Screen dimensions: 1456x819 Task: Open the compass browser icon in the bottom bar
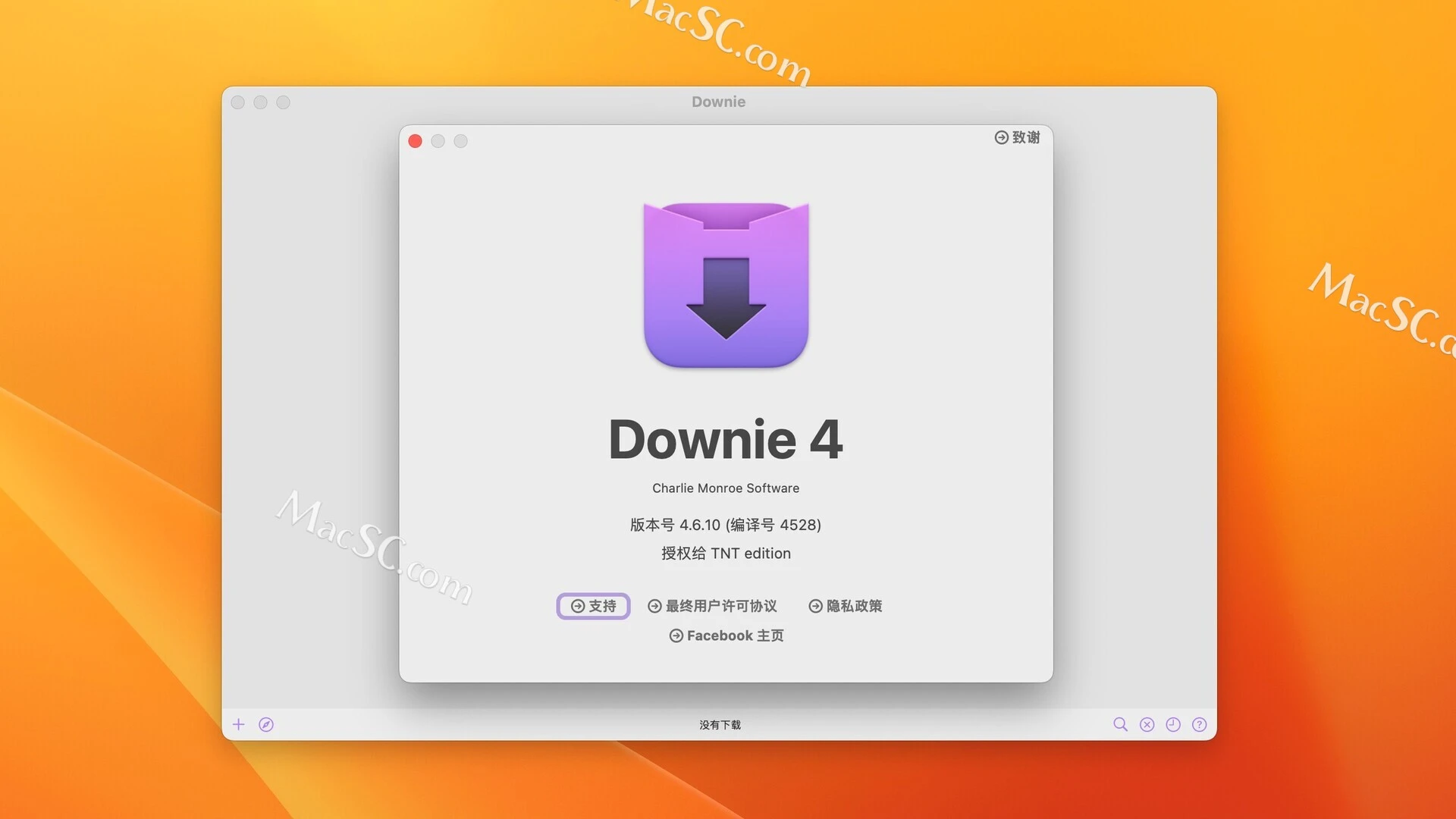[x=266, y=724]
